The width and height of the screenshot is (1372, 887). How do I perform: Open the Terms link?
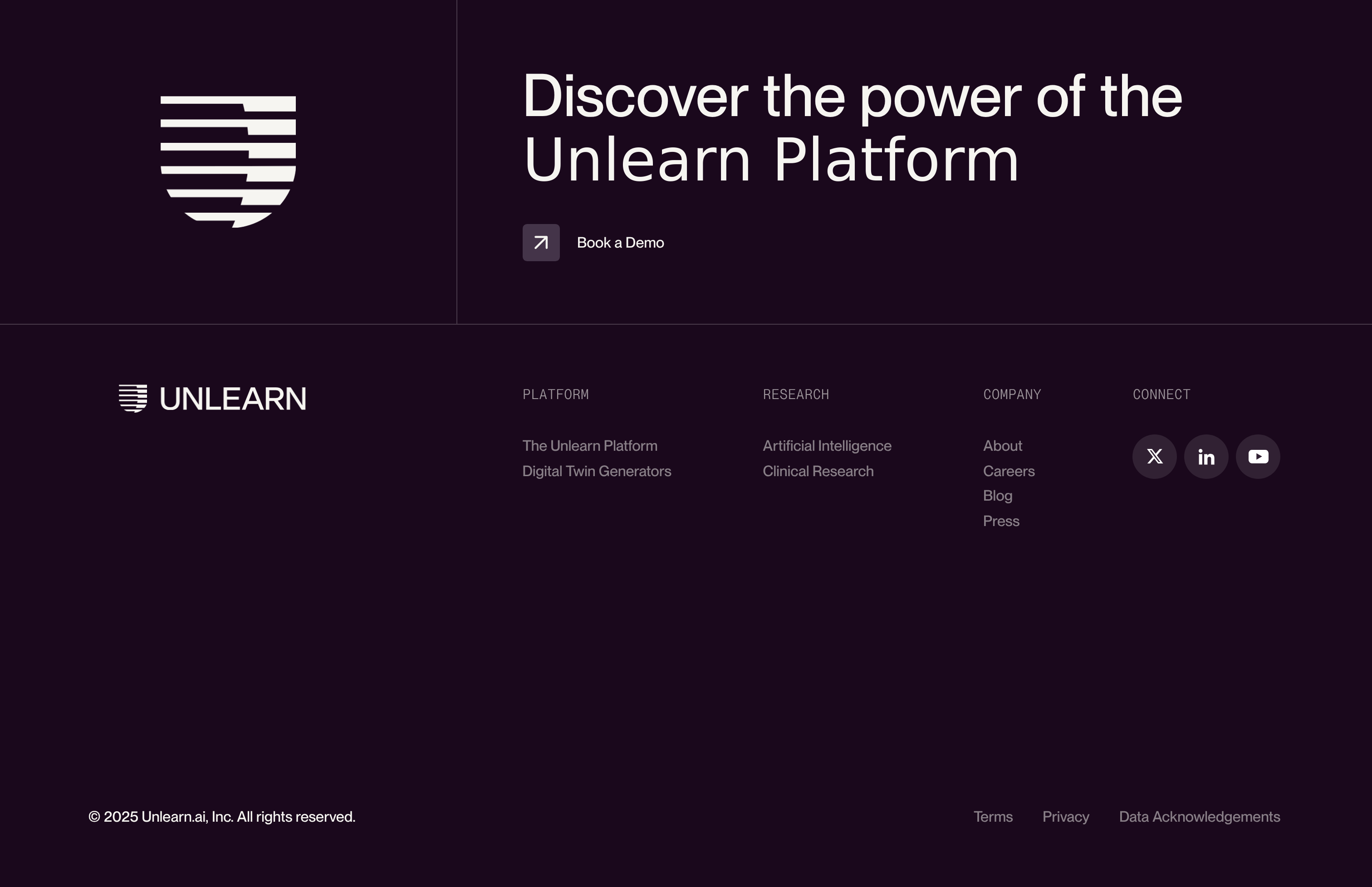coord(993,817)
